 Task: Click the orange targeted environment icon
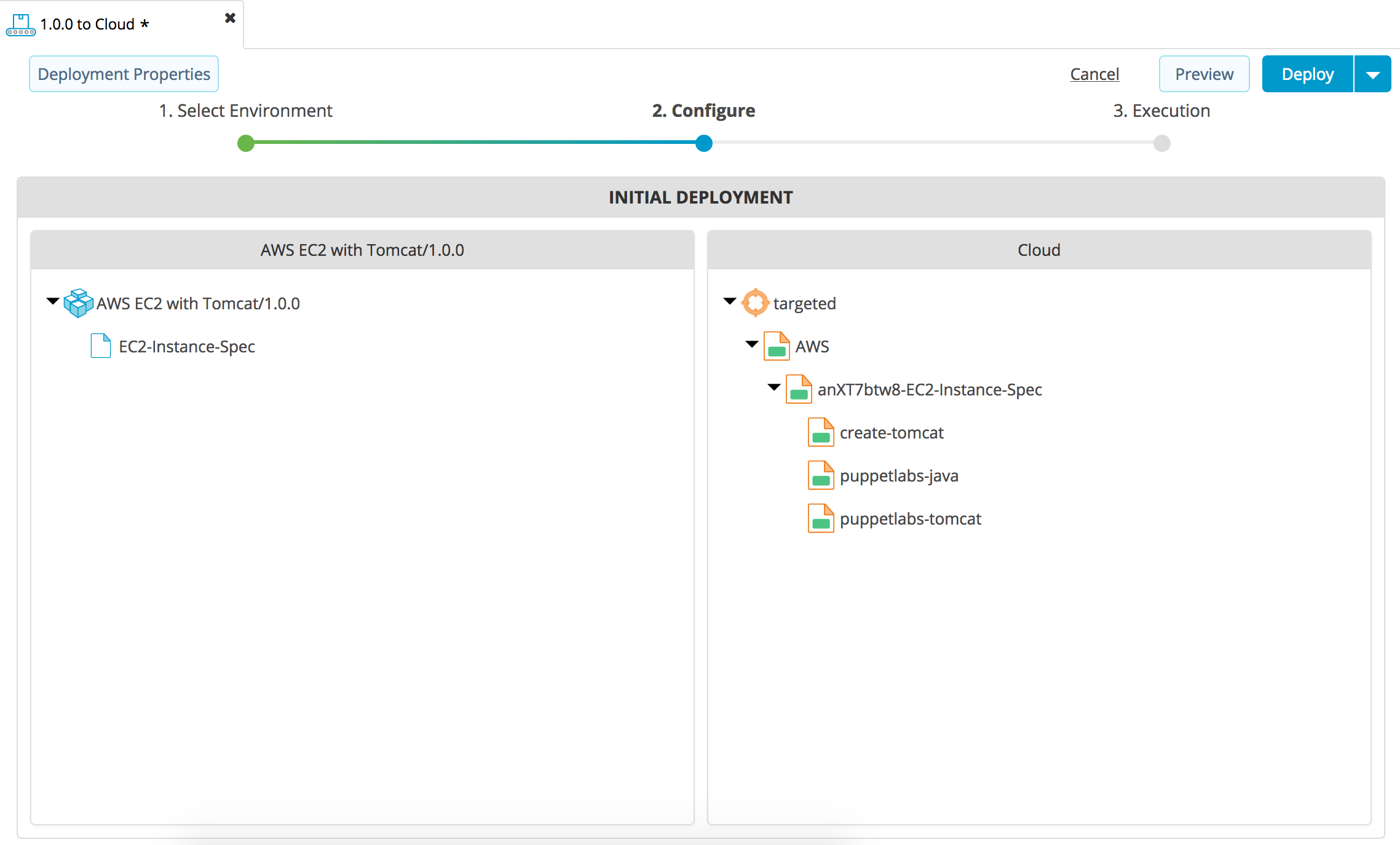coord(755,303)
